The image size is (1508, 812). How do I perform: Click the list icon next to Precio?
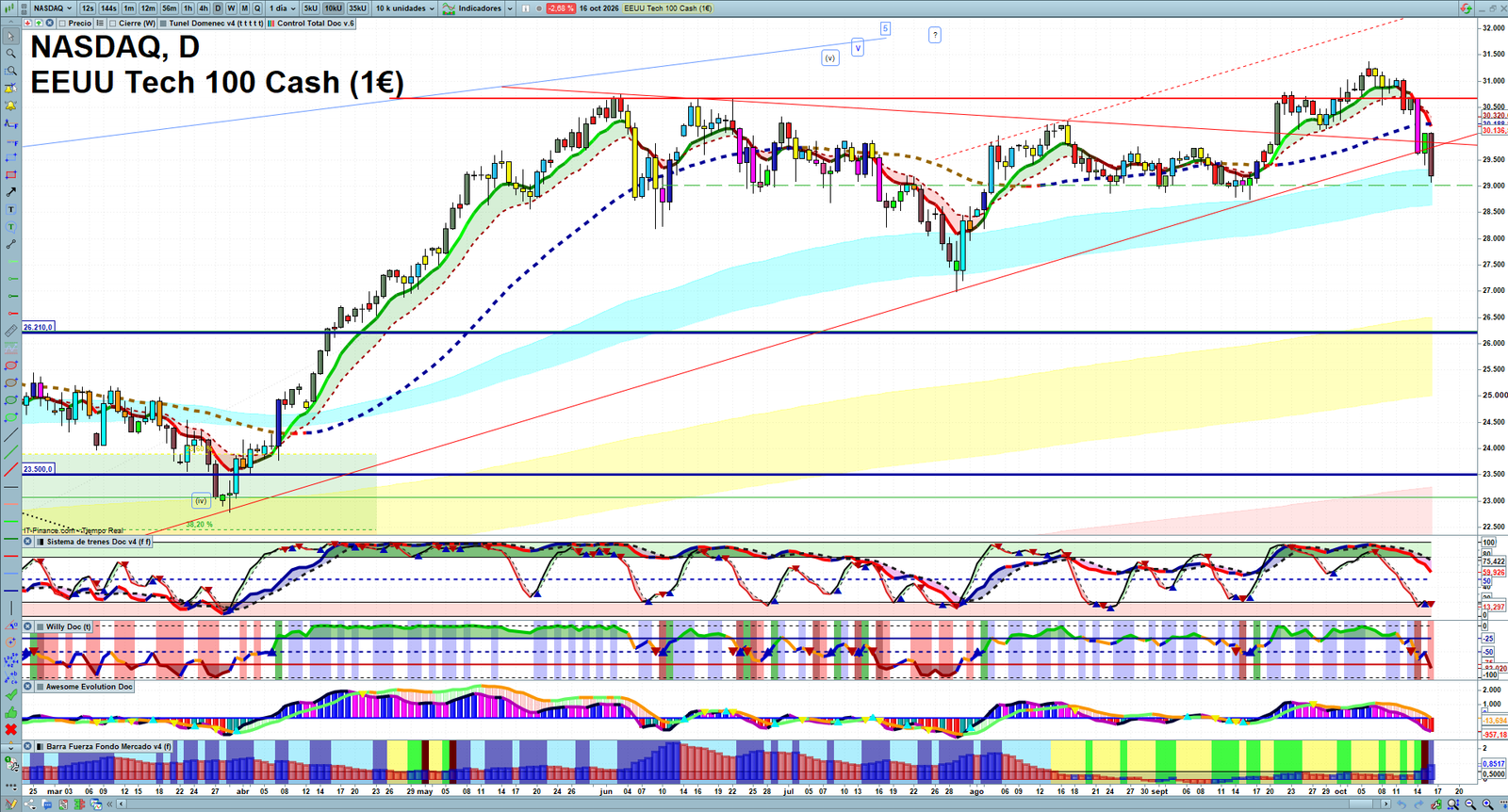pyautogui.click(x=100, y=24)
